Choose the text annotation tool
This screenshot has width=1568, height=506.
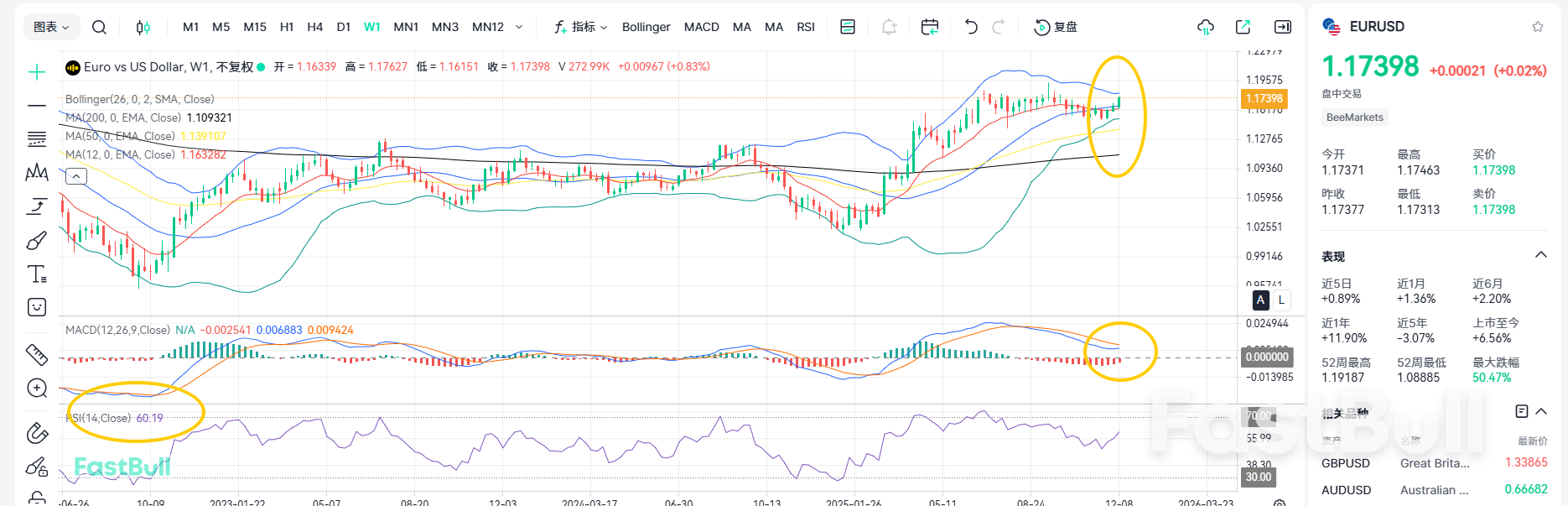(37, 274)
